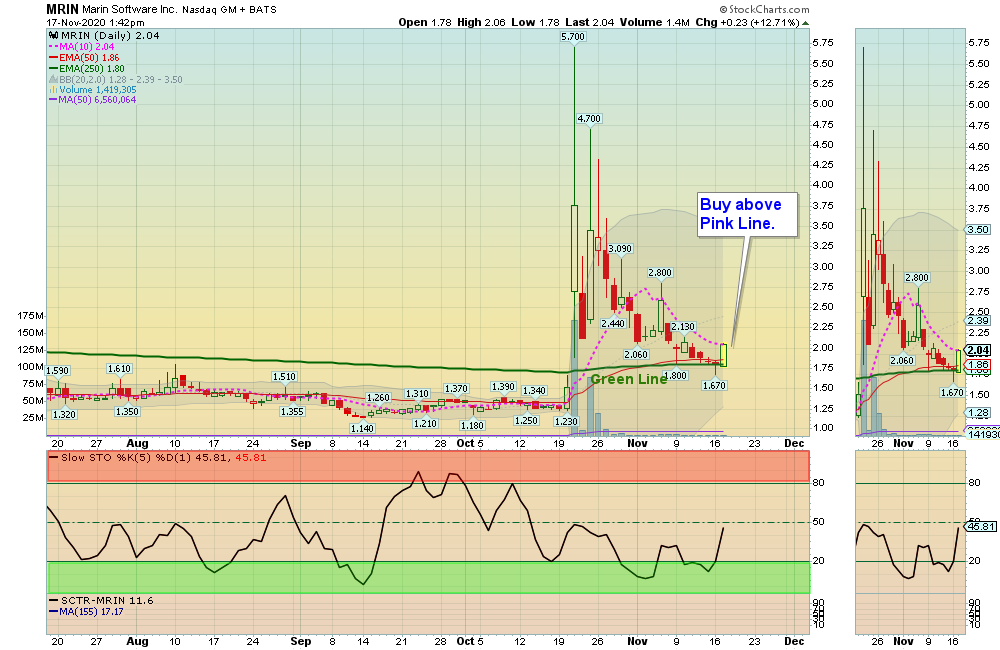Viewport: 1000px width, 650px height.
Task: Click the MRIN ticker symbol in the header
Action: pyautogui.click(x=62, y=9)
